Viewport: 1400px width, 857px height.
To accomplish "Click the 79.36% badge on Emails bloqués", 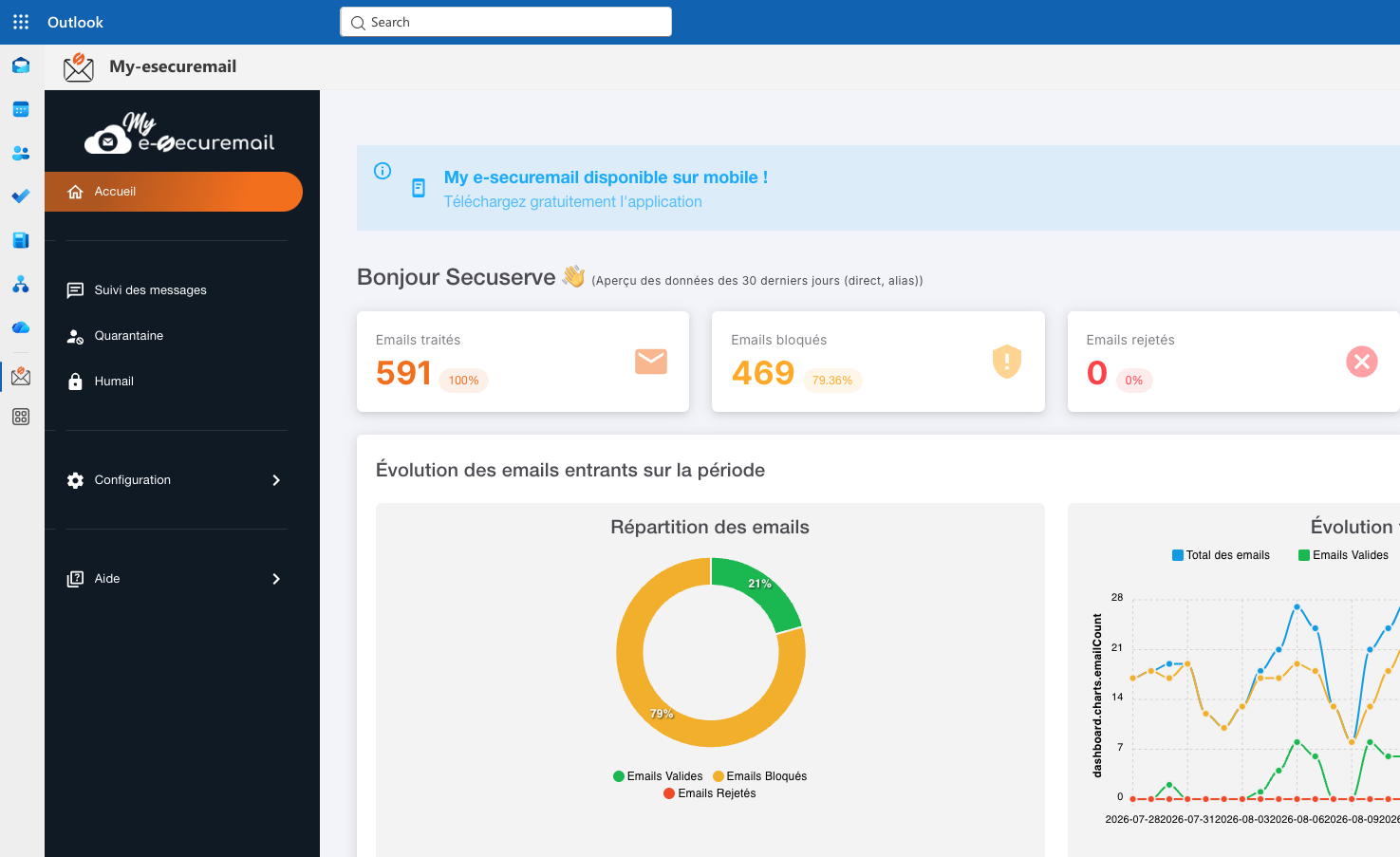I will tap(832, 381).
